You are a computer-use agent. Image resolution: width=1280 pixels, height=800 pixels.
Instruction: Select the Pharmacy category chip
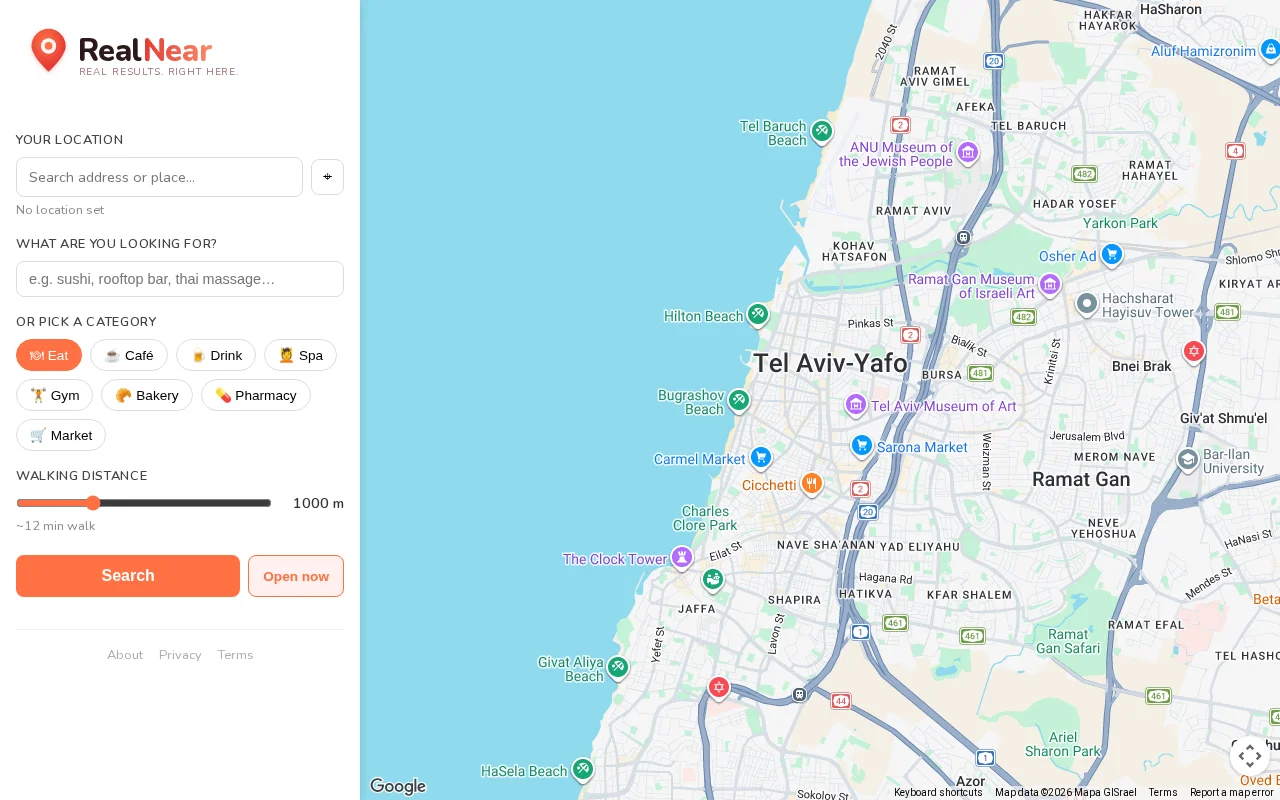[256, 395]
